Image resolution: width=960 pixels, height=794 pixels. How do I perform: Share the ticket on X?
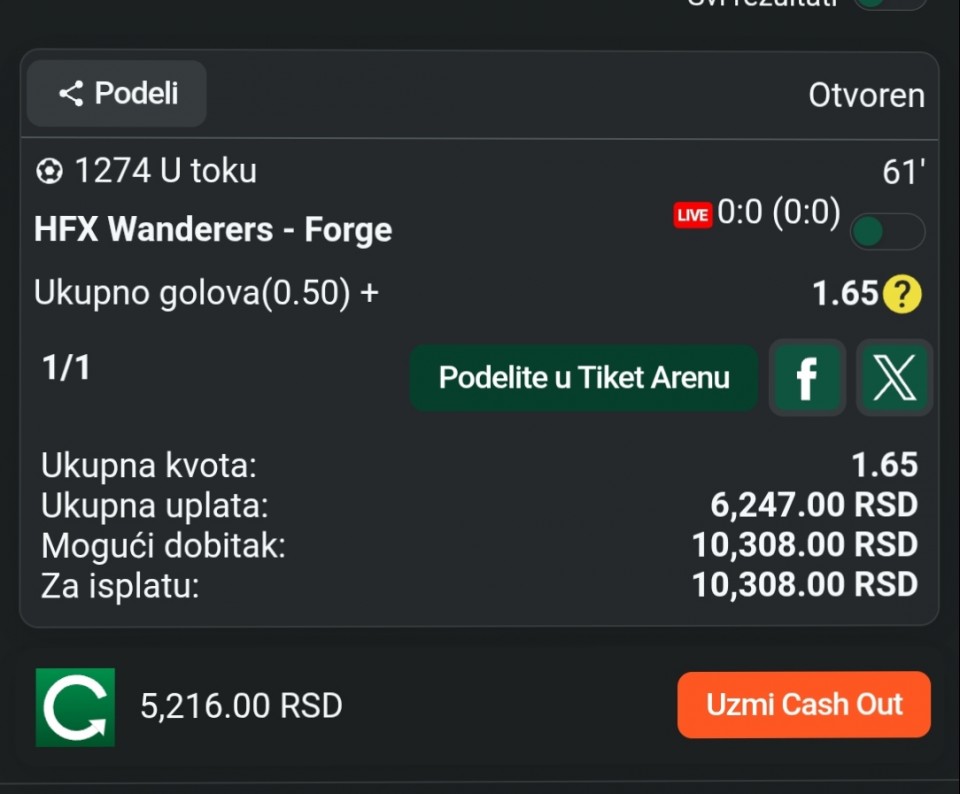point(894,378)
